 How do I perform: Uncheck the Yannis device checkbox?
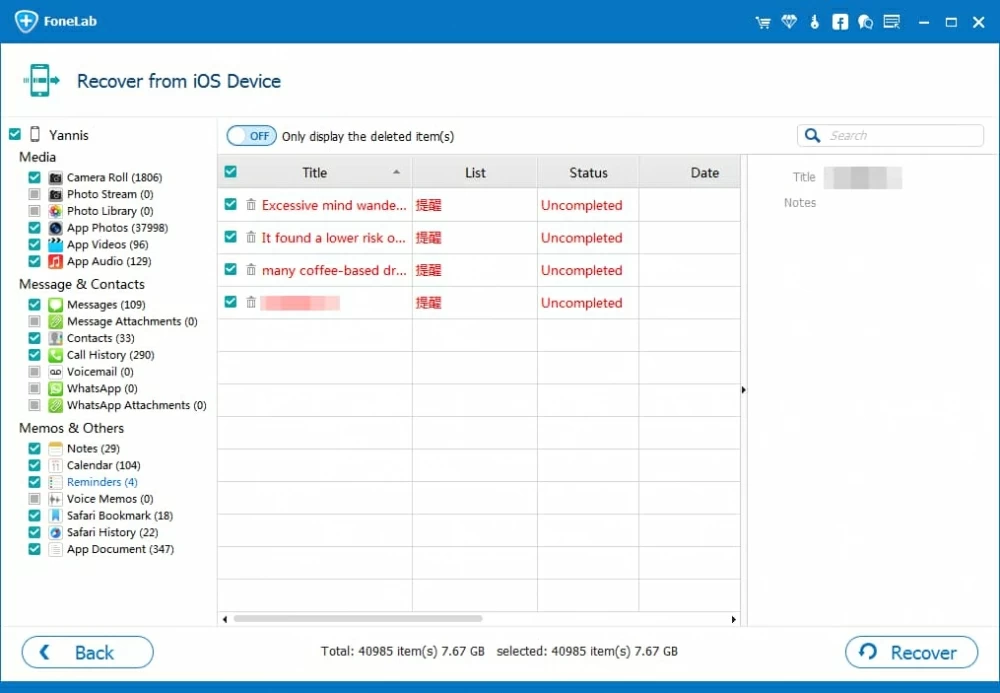15,134
